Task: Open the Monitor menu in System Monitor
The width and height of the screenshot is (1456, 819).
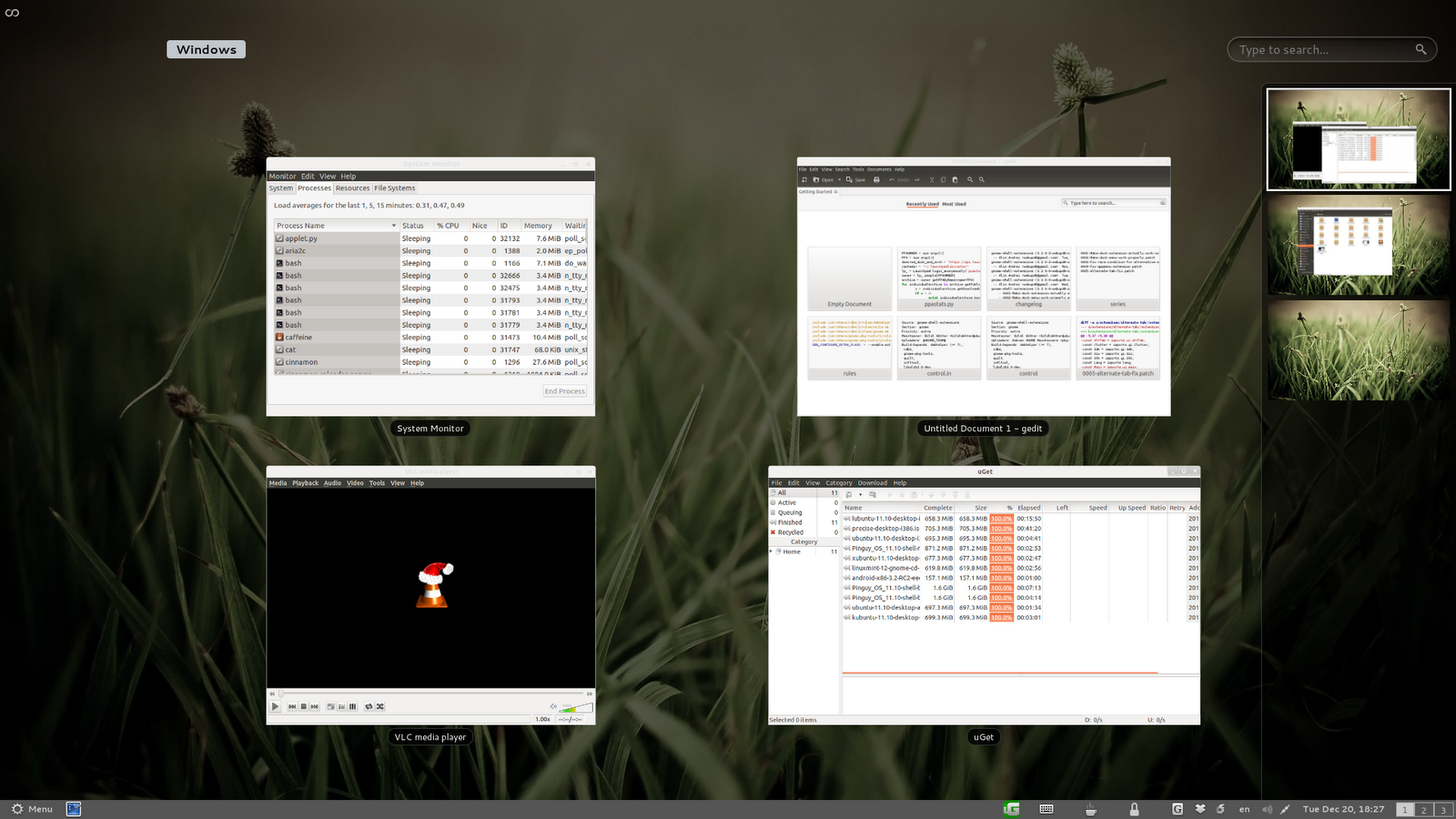Action: coord(282,177)
